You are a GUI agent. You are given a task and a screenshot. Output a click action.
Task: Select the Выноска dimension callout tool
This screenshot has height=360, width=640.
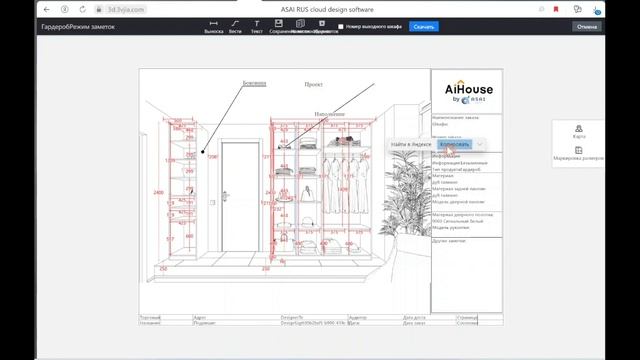213,27
